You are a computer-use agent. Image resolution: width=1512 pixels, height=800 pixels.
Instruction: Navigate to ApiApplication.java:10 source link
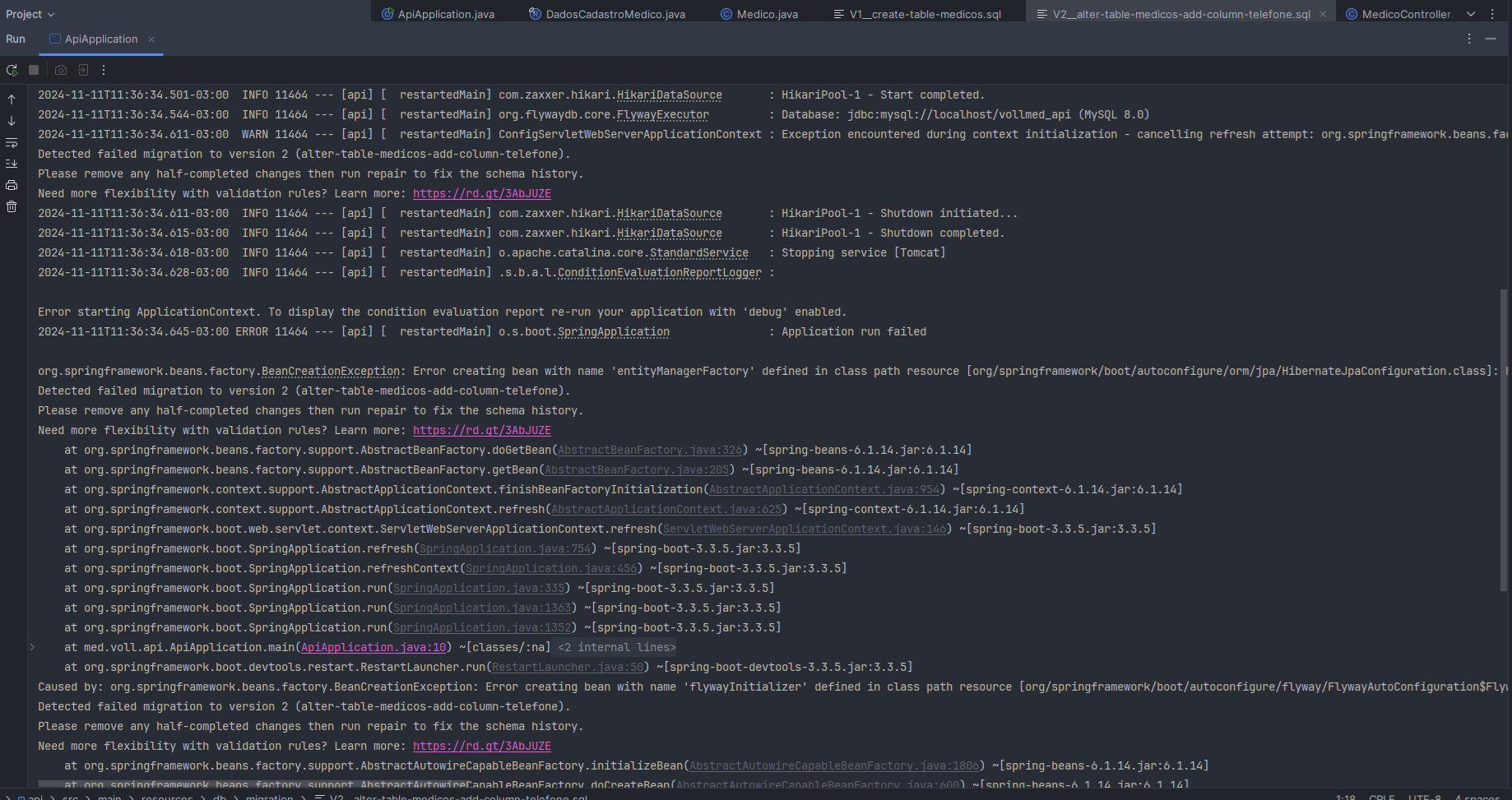(x=373, y=647)
